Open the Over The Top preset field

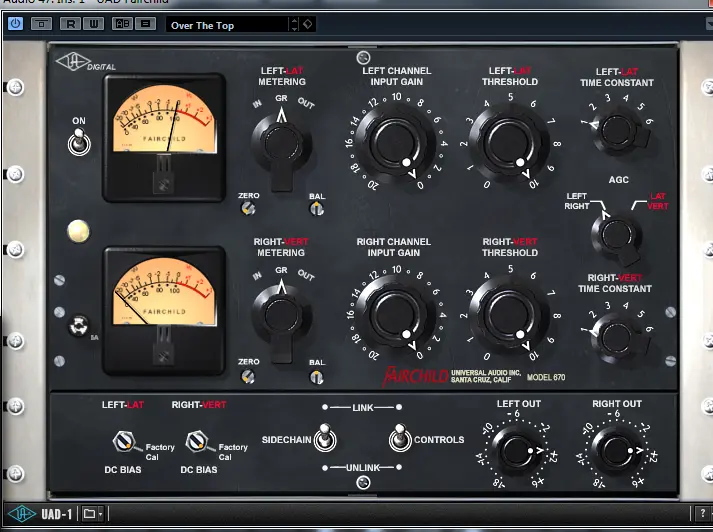227,25
